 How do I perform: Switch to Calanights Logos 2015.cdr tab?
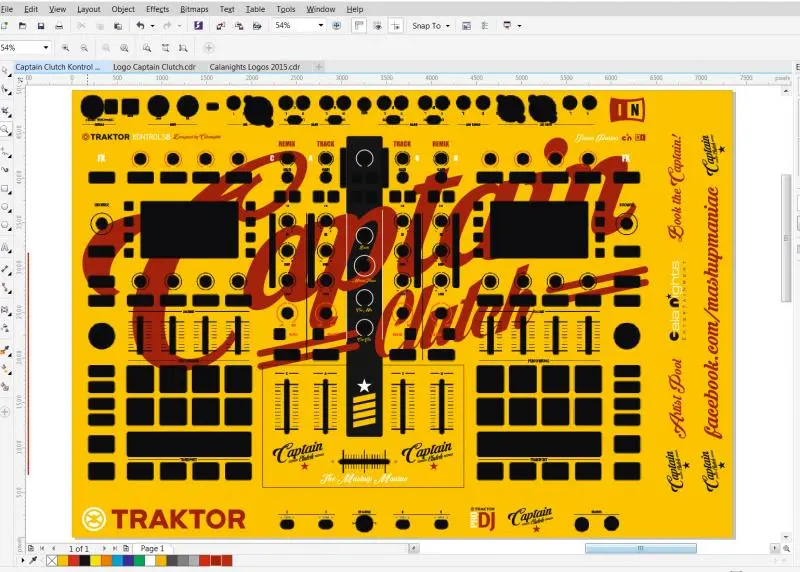[x=254, y=66]
